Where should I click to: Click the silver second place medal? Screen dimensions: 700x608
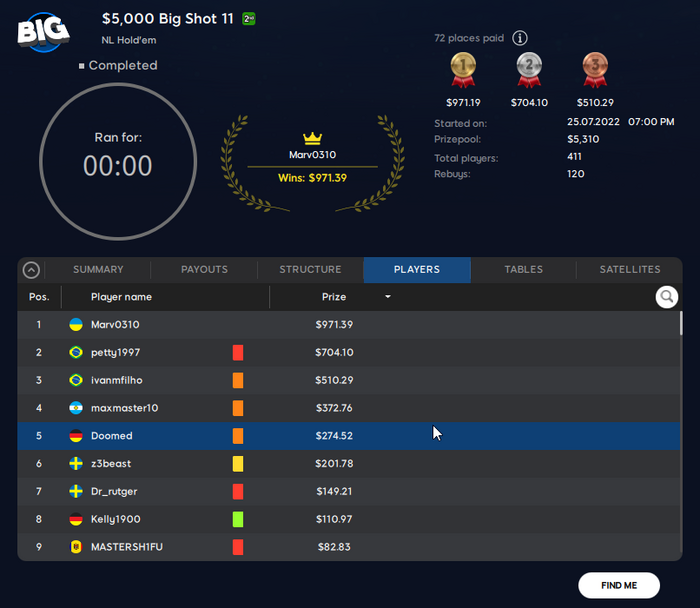pos(529,70)
